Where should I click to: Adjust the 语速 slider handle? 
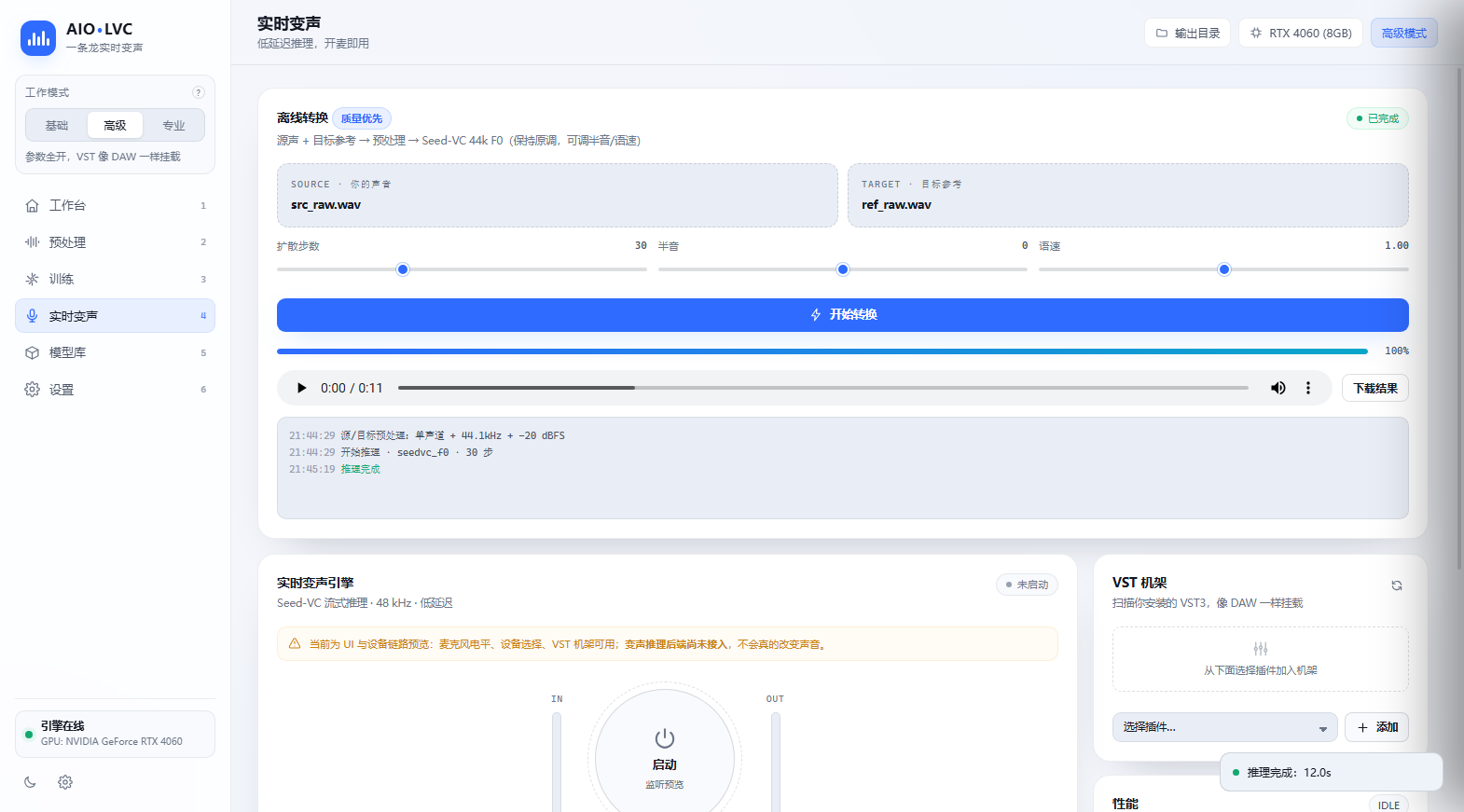[x=1224, y=269]
